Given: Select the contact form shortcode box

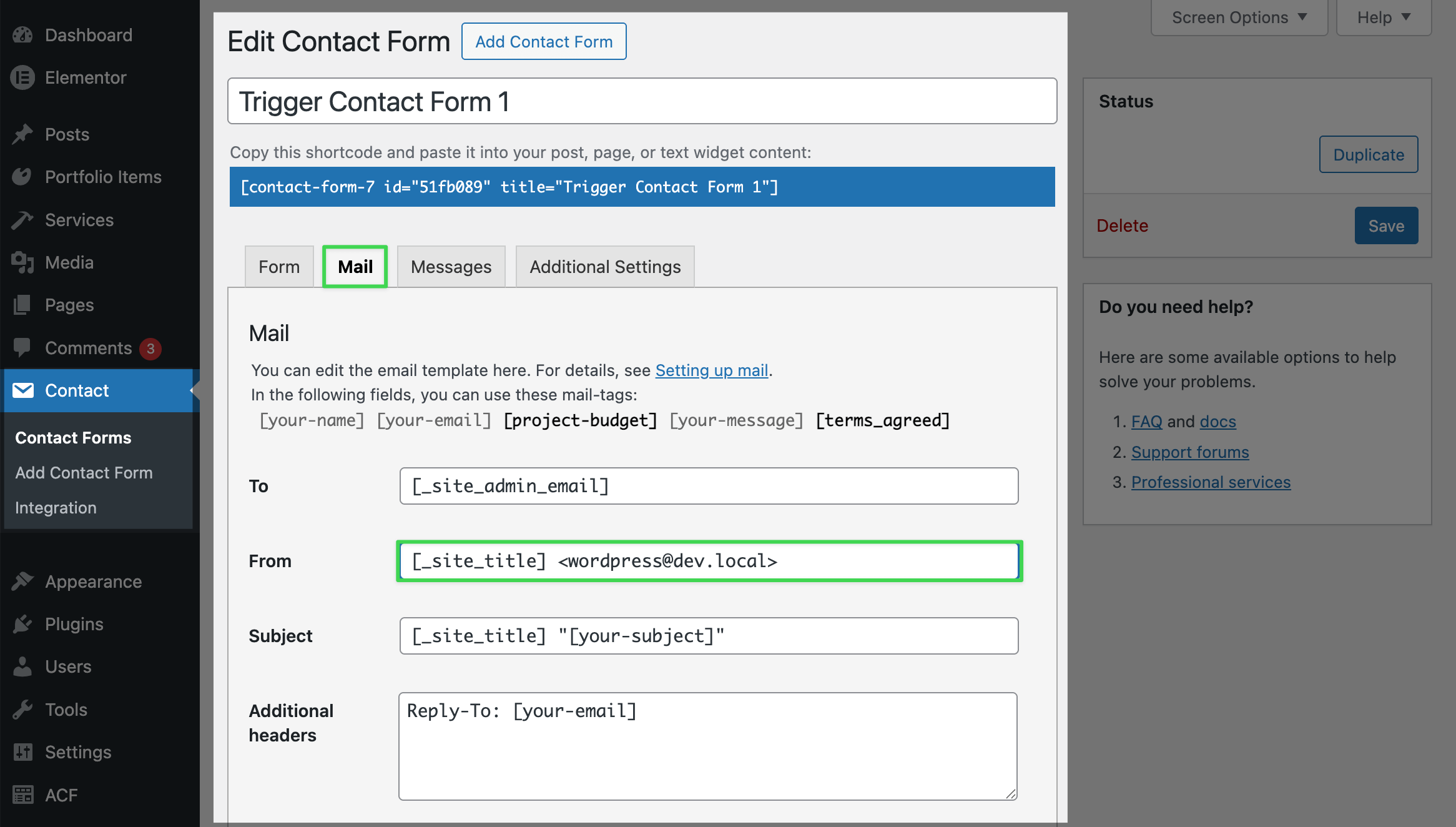Looking at the screenshot, I should 642,187.
